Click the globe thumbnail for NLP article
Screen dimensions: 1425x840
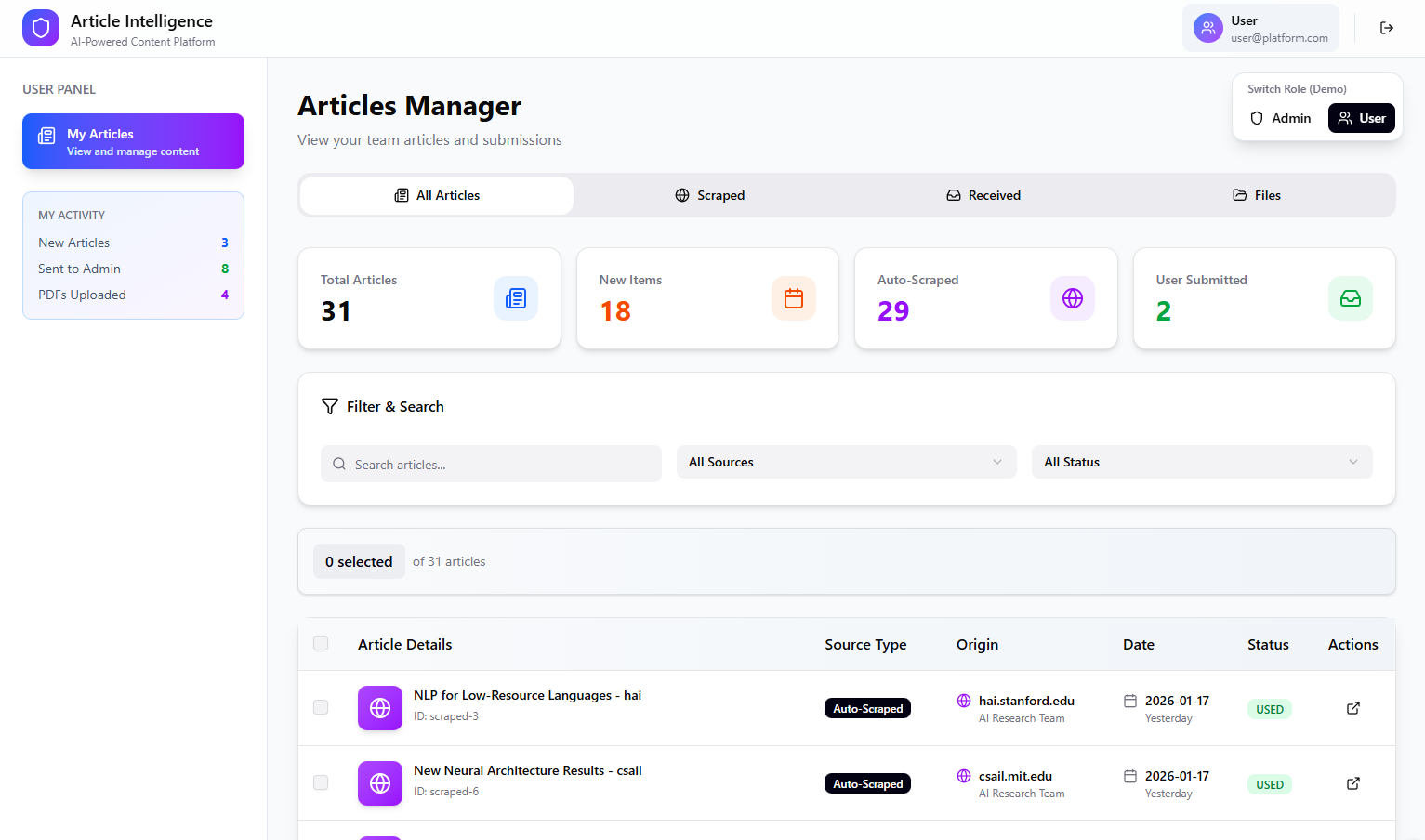coord(380,708)
